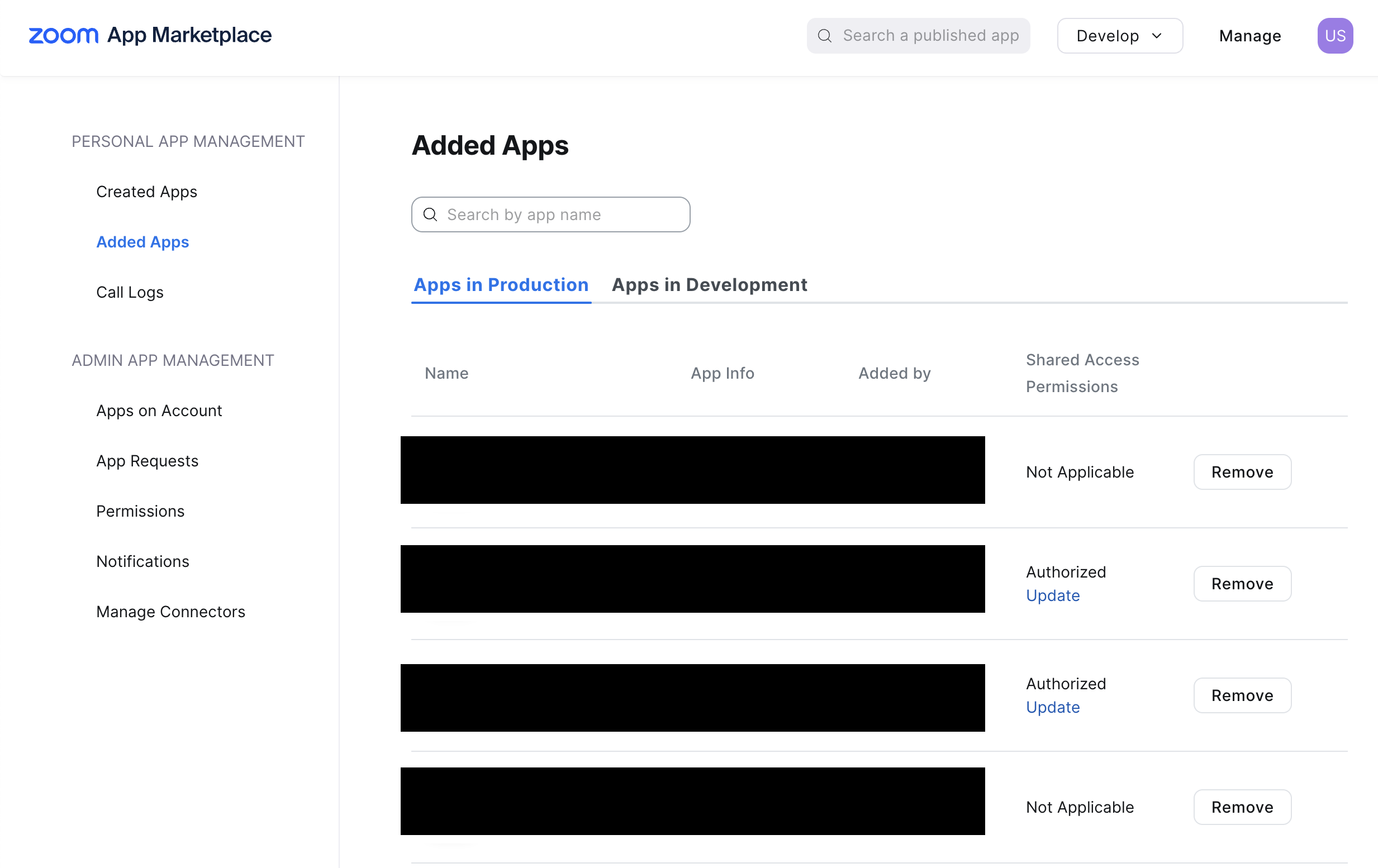
Task: Click the search magnifier in the top bar
Action: 824,35
